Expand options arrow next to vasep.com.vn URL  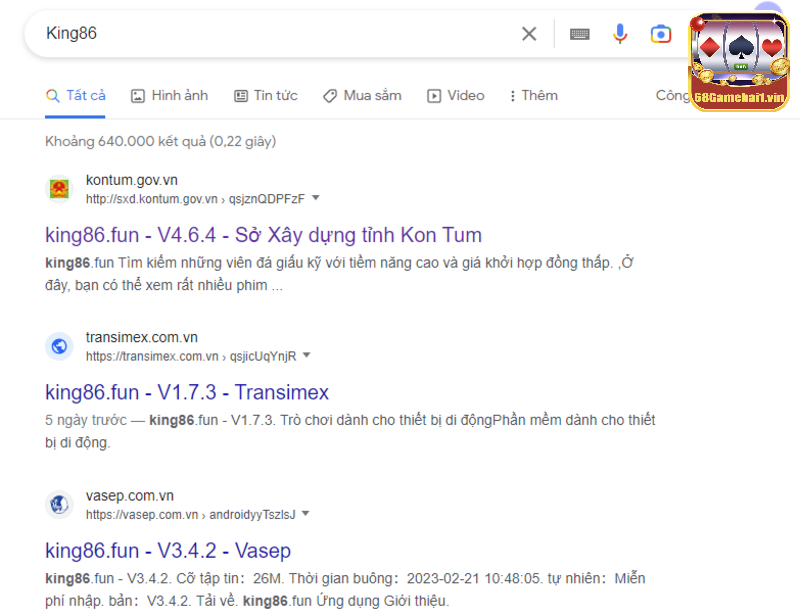[x=306, y=513]
